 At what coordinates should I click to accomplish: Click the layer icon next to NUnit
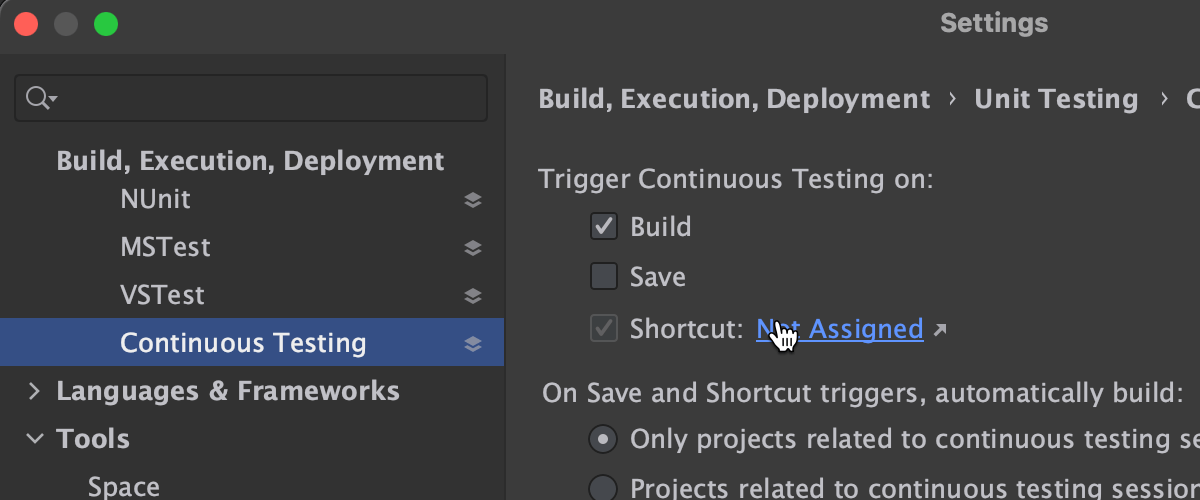click(473, 200)
